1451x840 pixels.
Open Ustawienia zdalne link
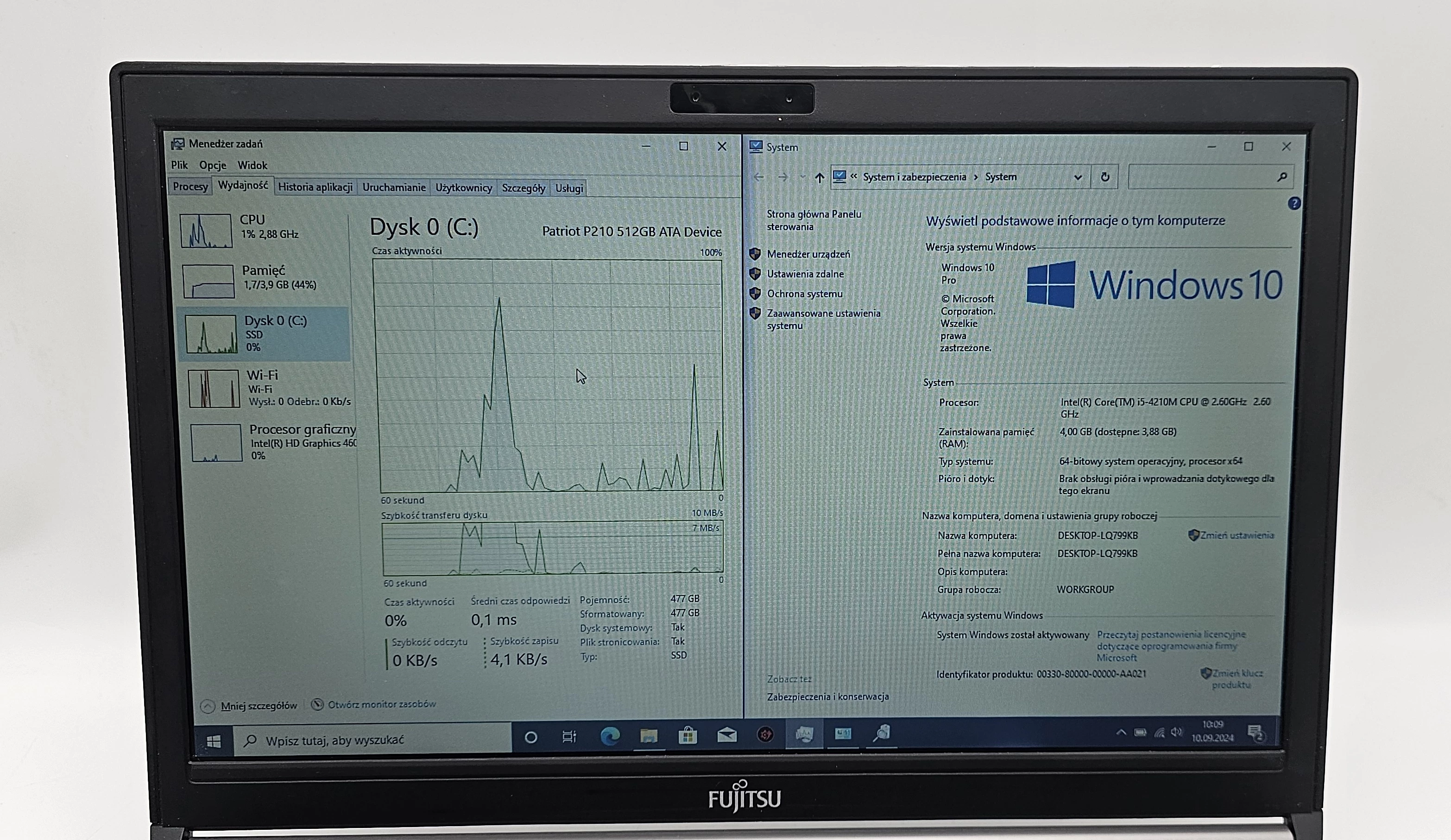(x=805, y=275)
